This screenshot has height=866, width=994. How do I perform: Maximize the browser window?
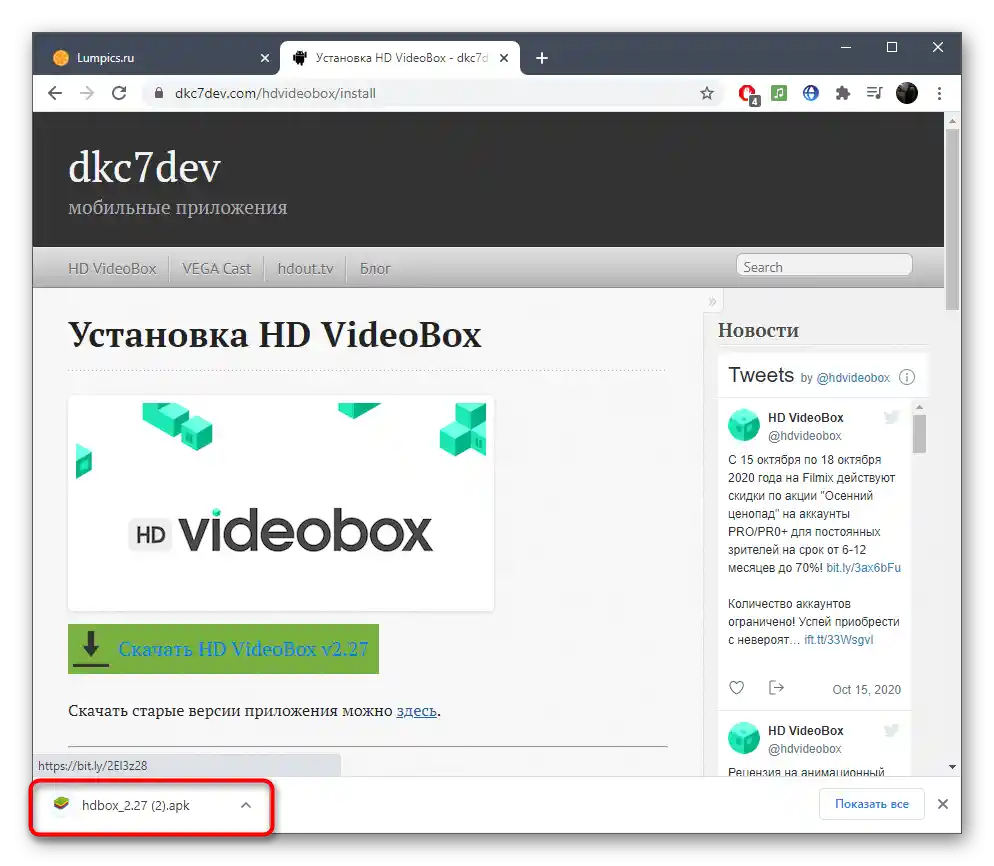[892, 48]
